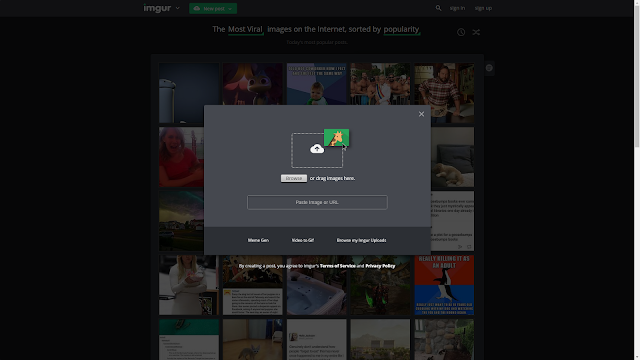
Task: Open the Really Killing It As An Adult meme
Action: [444, 285]
